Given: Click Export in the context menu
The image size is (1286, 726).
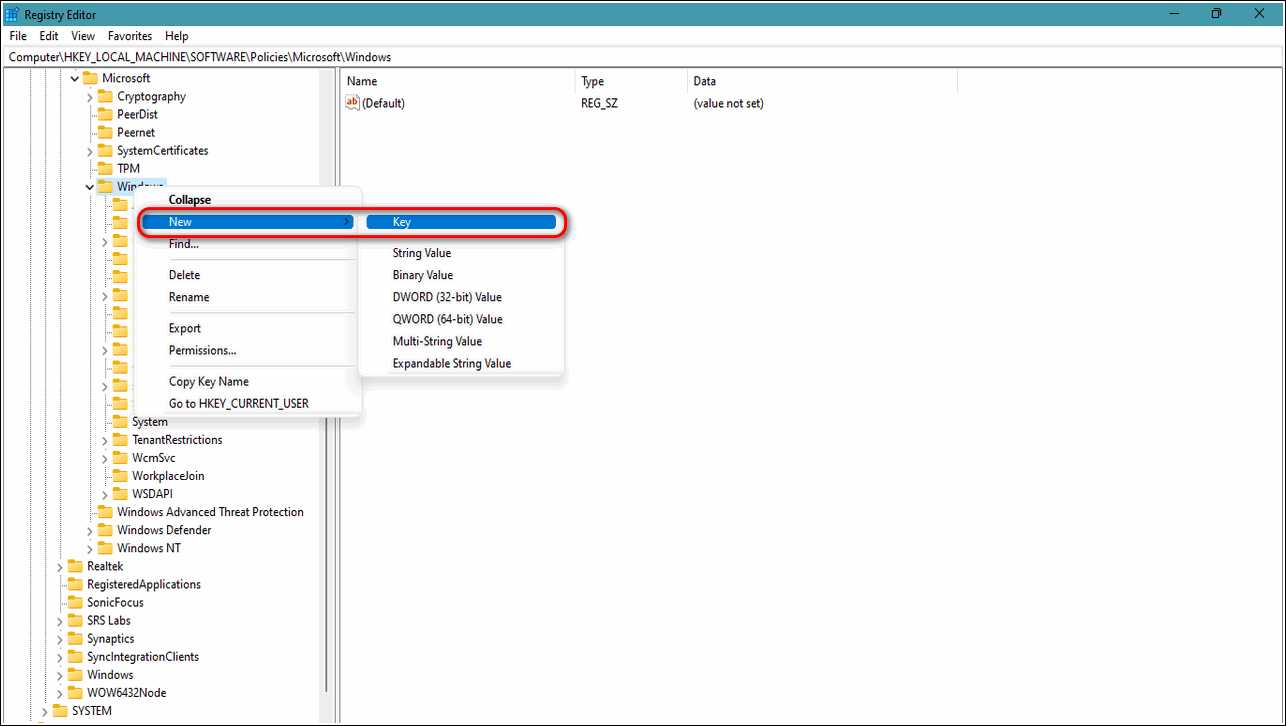Looking at the screenshot, I should point(185,328).
